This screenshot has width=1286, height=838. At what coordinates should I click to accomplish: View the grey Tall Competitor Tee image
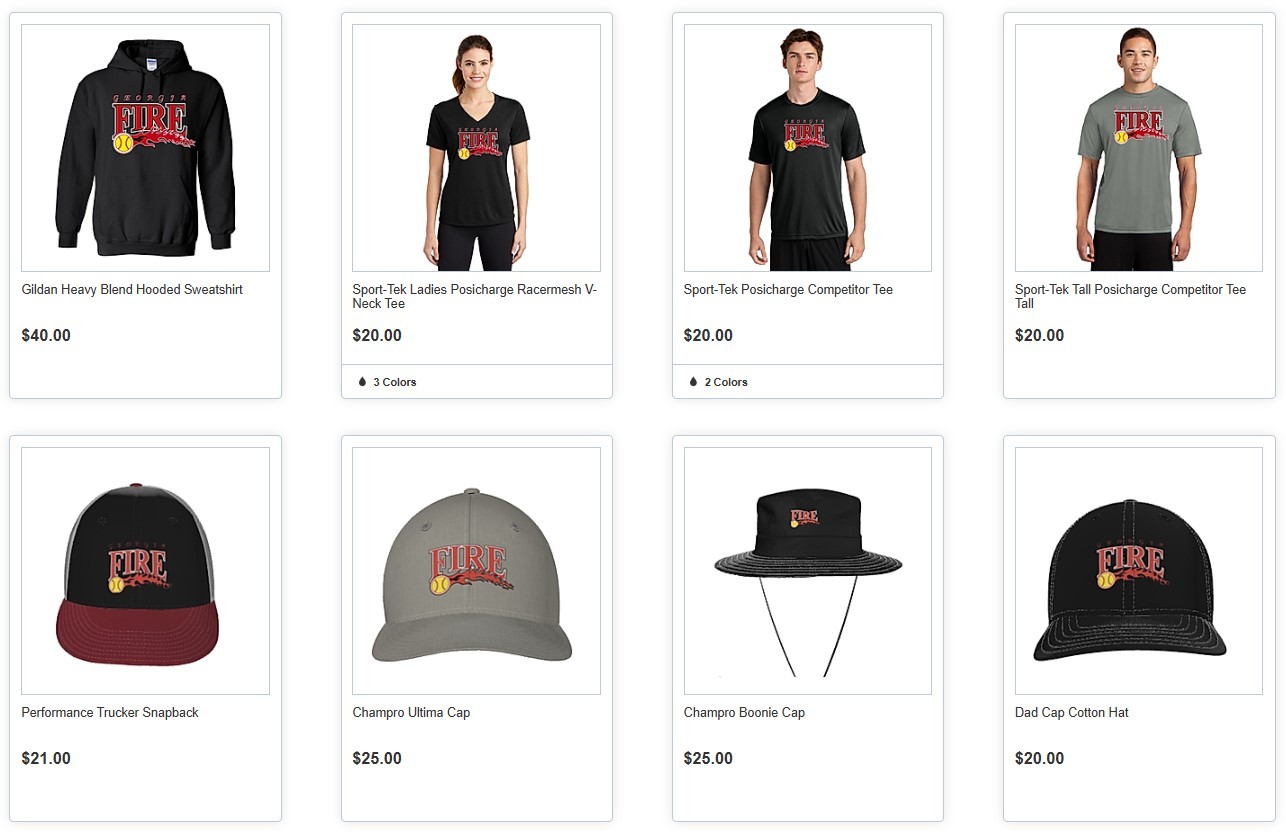(1138, 148)
